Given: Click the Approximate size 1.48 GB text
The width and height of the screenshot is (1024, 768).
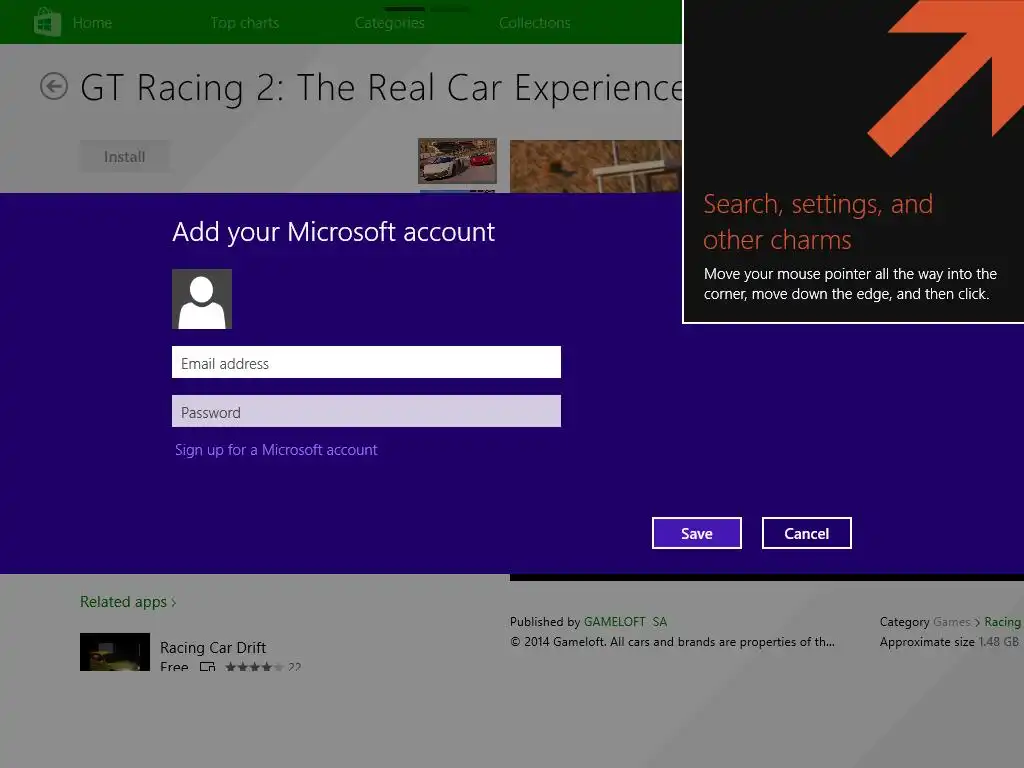Looking at the screenshot, I should pos(949,642).
